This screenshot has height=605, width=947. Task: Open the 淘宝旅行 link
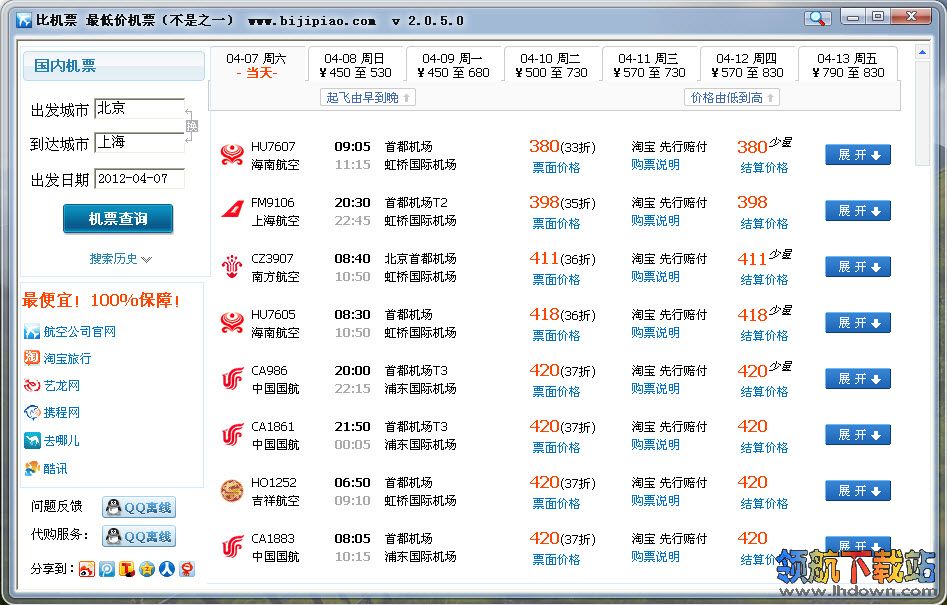[67, 359]
